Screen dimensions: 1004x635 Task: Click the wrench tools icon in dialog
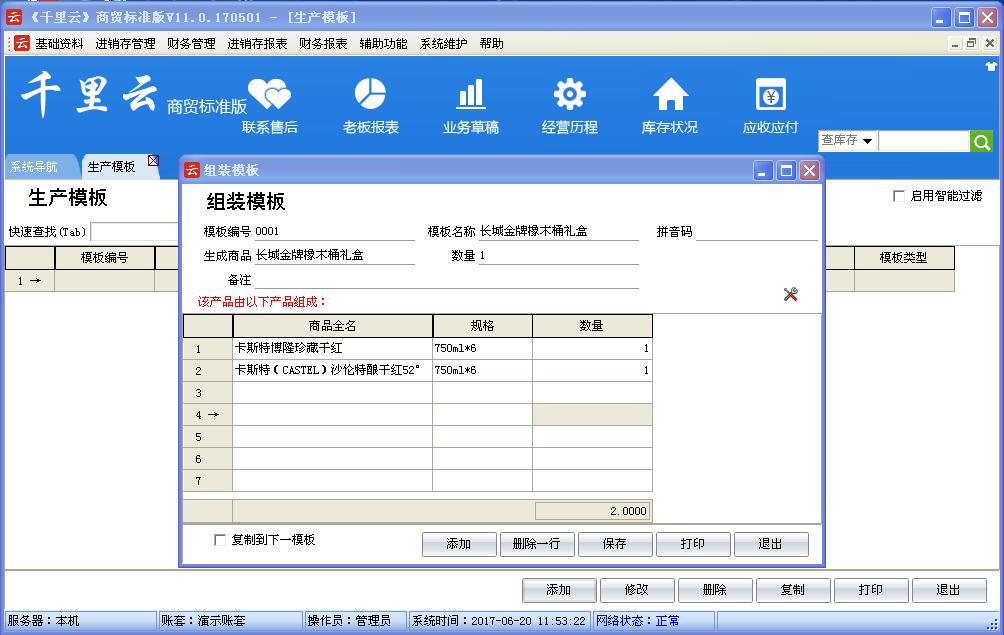790,294
